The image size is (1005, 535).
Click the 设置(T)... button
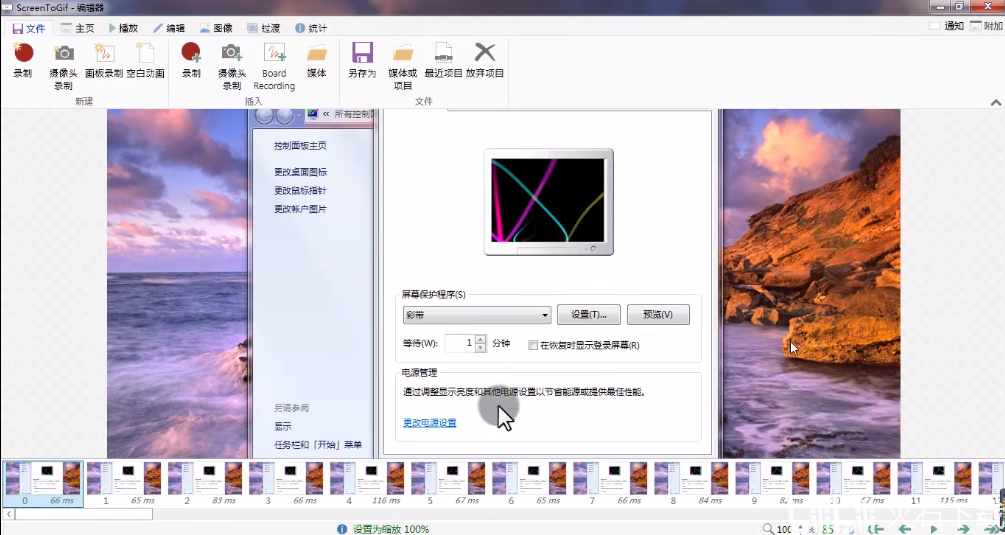pos(588,315)
